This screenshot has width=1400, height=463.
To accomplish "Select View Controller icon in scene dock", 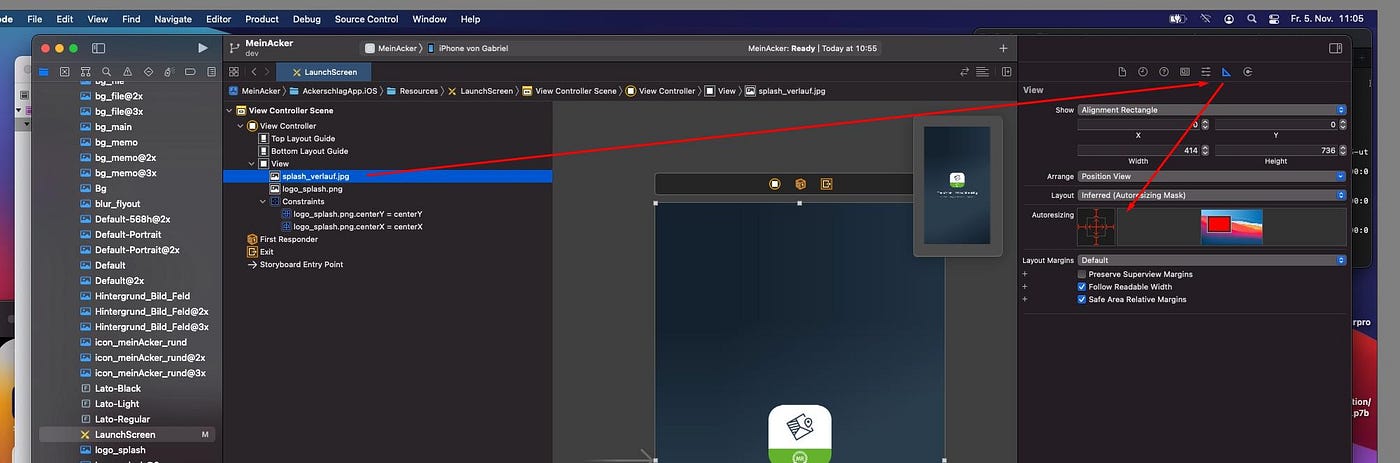I will pos(774,184).
